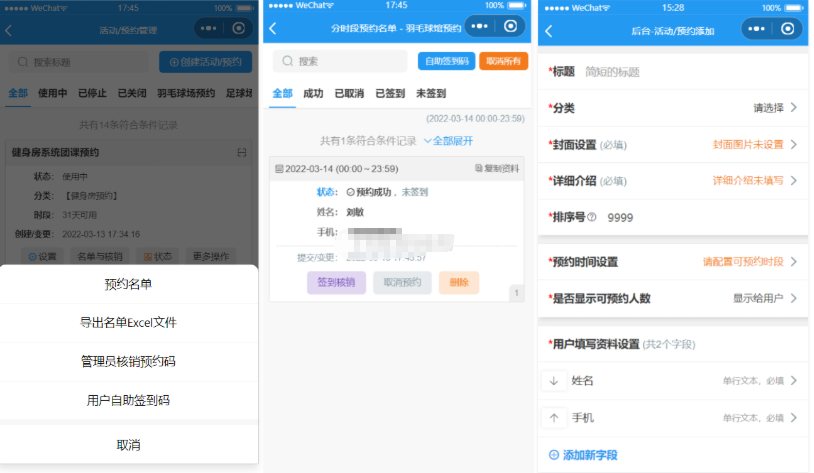
Task: Click page number 1 badge in record card
Action: (516, 293)
